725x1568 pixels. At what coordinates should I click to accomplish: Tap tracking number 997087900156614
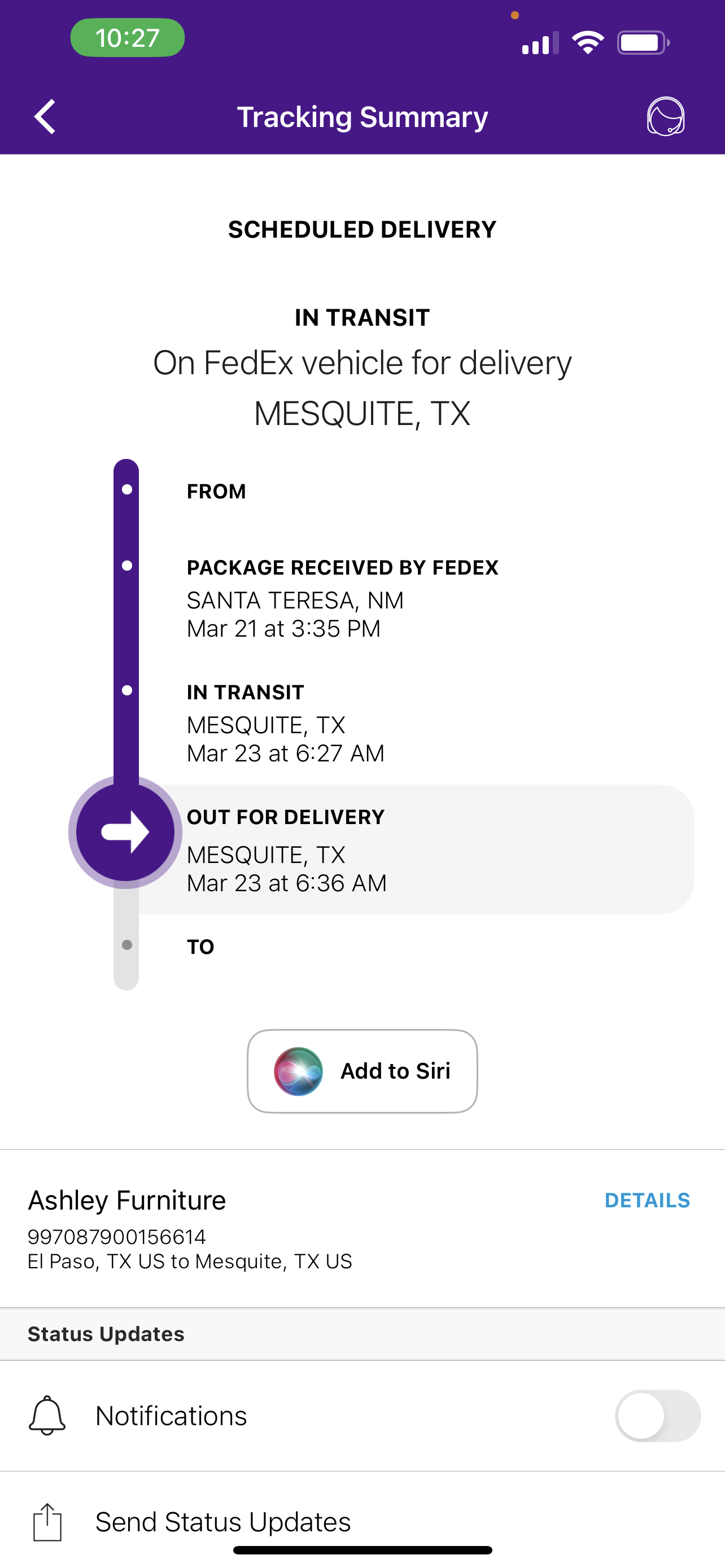point(117,1237)
